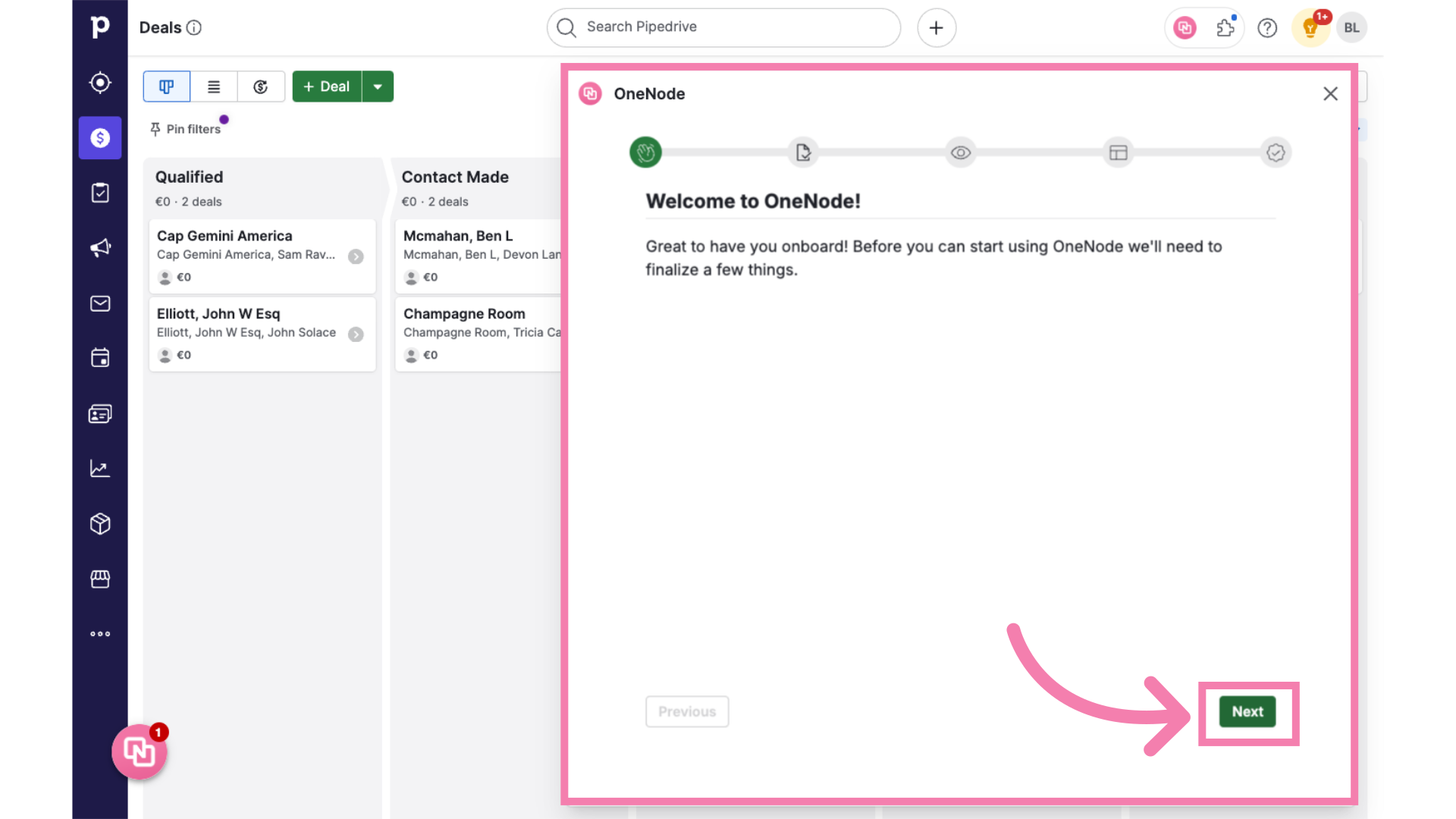Open the Mcmahan, Ben L deal
The image size is (1456, 819).
click(479, 256)
